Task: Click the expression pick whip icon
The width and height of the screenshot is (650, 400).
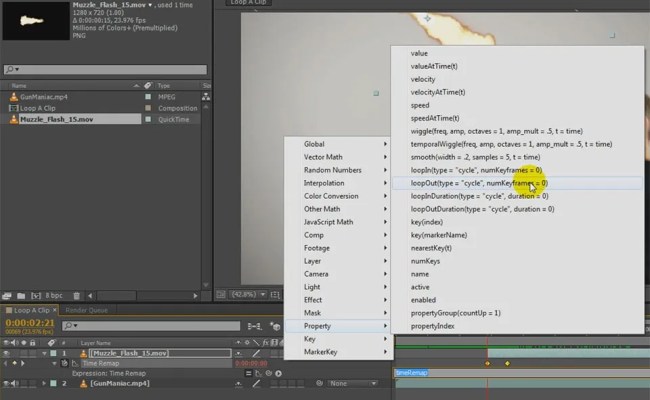Action: click(269, 373)
